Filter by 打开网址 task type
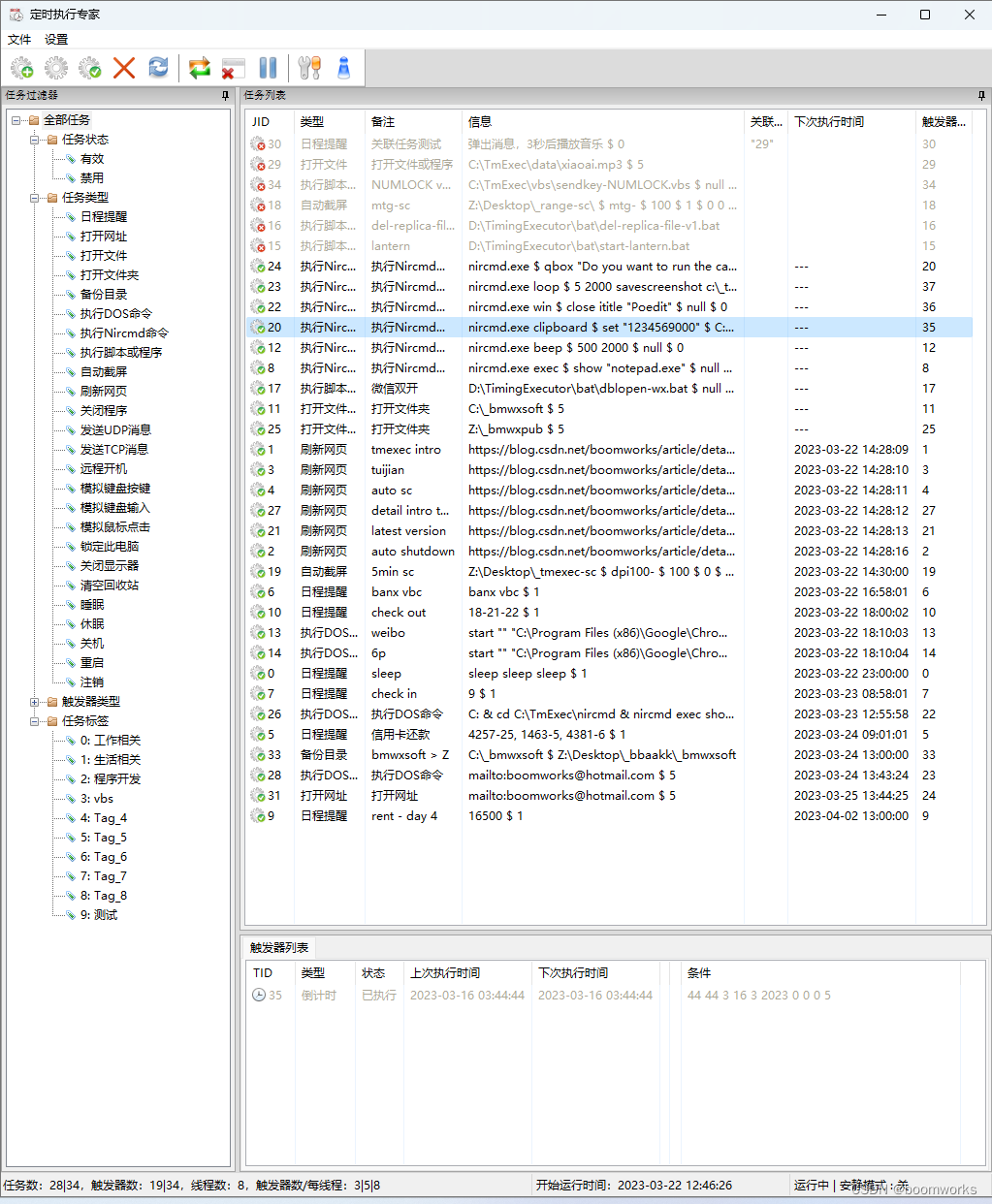 point(104,237)
